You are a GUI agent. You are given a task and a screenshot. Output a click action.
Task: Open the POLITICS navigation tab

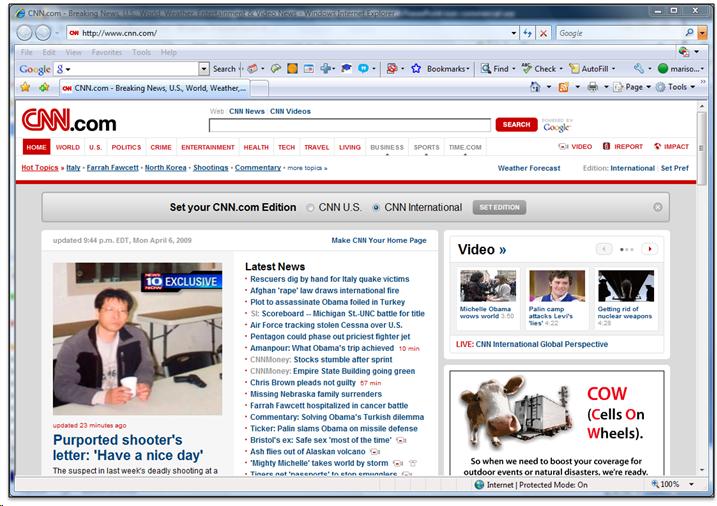(126, 147)
